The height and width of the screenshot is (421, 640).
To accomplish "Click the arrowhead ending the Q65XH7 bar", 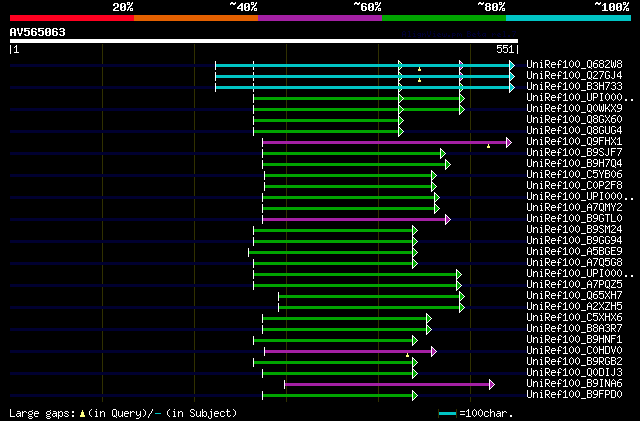I will [x=462, y=296].
